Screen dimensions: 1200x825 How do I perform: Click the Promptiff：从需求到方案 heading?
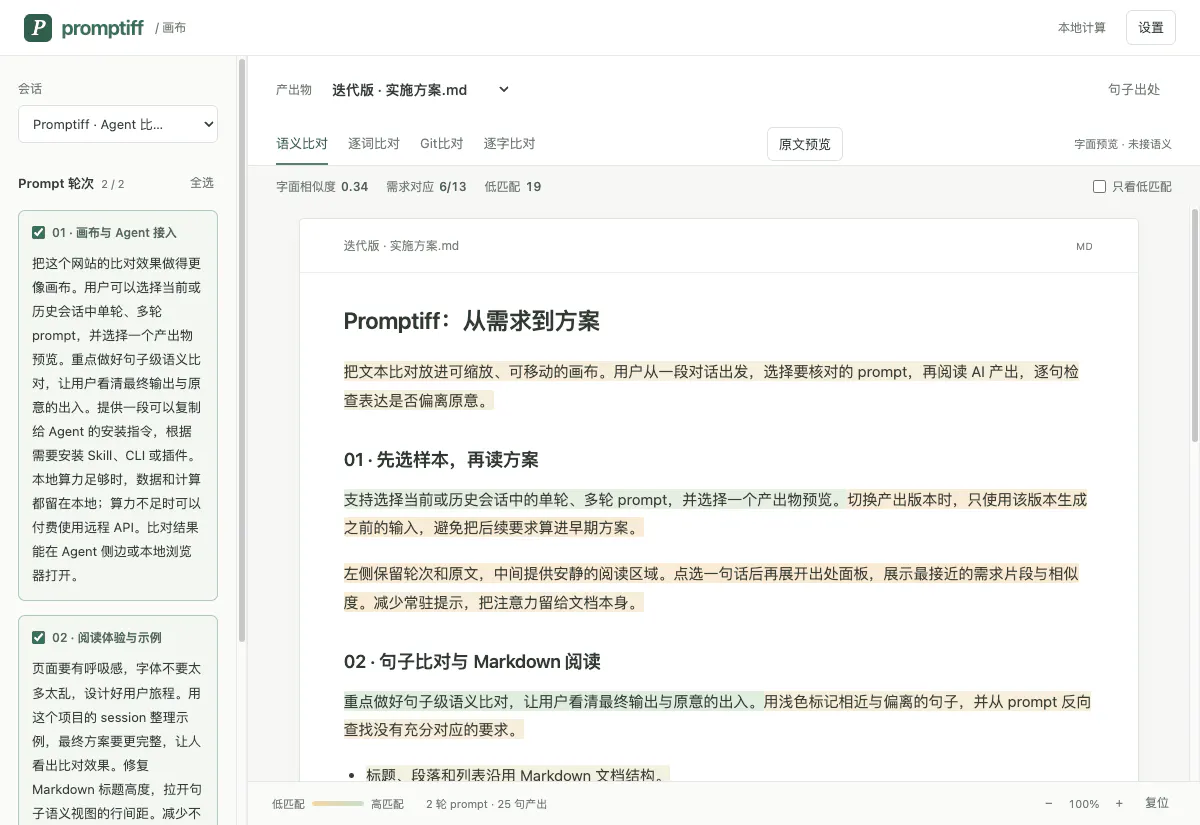[x=472, y=321]
